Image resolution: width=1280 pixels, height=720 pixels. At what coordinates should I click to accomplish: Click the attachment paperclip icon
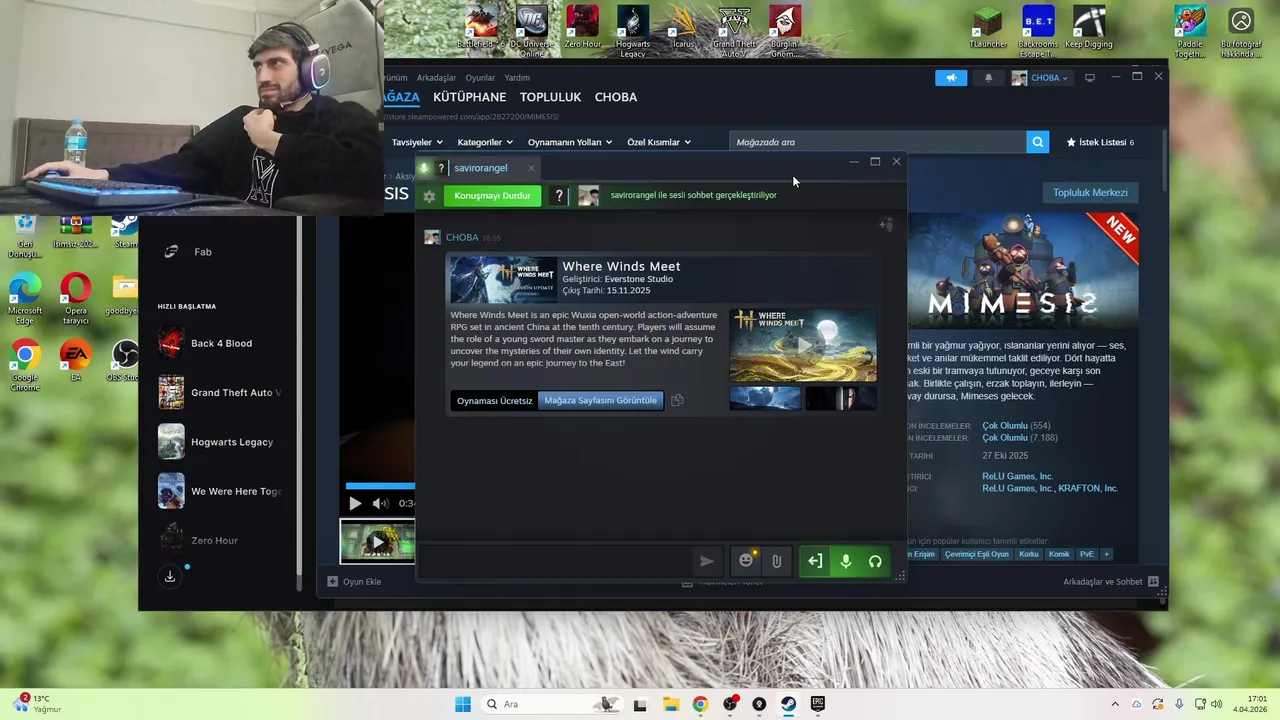776,561
